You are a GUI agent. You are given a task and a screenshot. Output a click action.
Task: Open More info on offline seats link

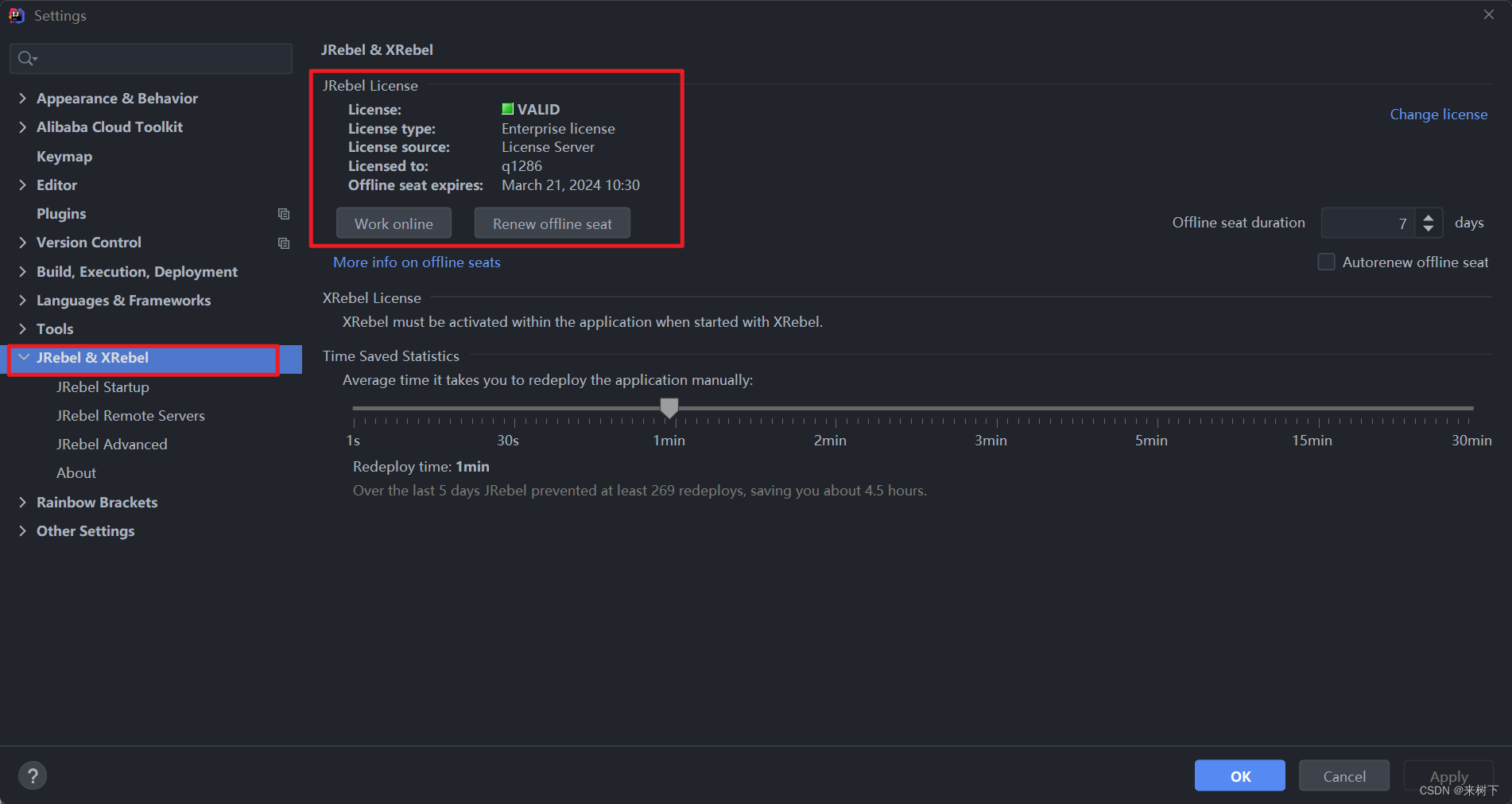click(x=417, y=262)
